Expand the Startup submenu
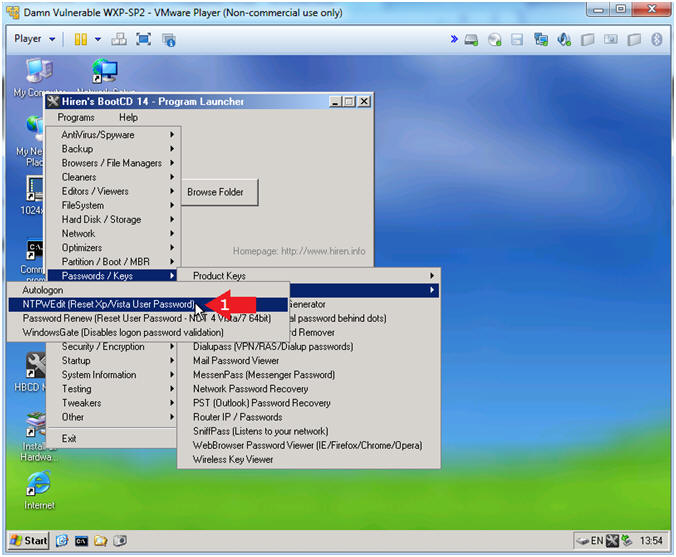676x557 pixels. (x=113, y=360)
